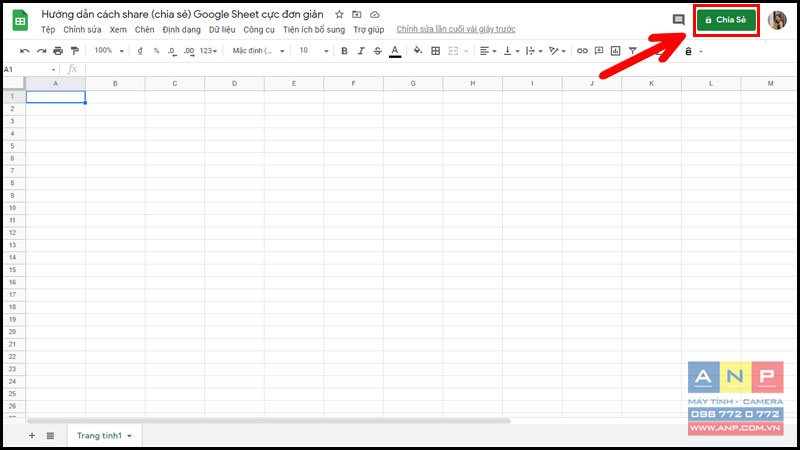This screenshot has width=800, height=450.
Task: Open 'Chỉnh sửa lần cuối' history link
Action: [x=456, y=29]
